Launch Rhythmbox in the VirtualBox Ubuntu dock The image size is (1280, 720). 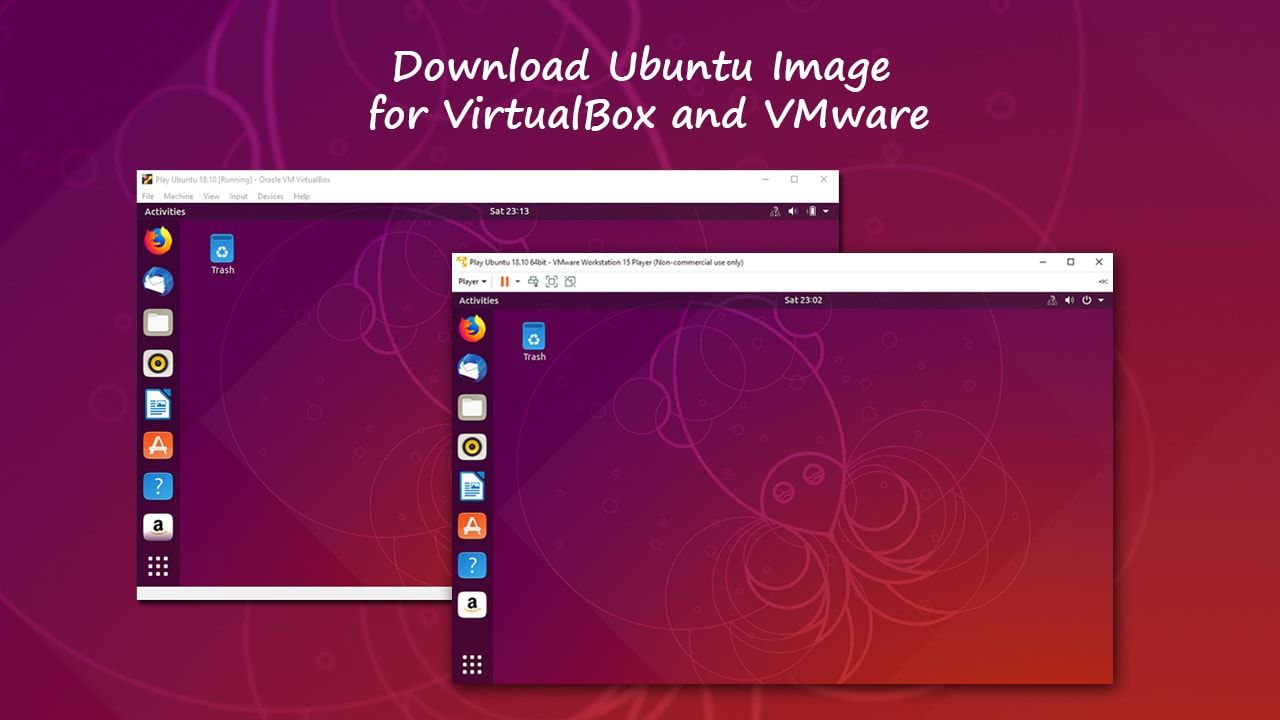tap(158, 363)
